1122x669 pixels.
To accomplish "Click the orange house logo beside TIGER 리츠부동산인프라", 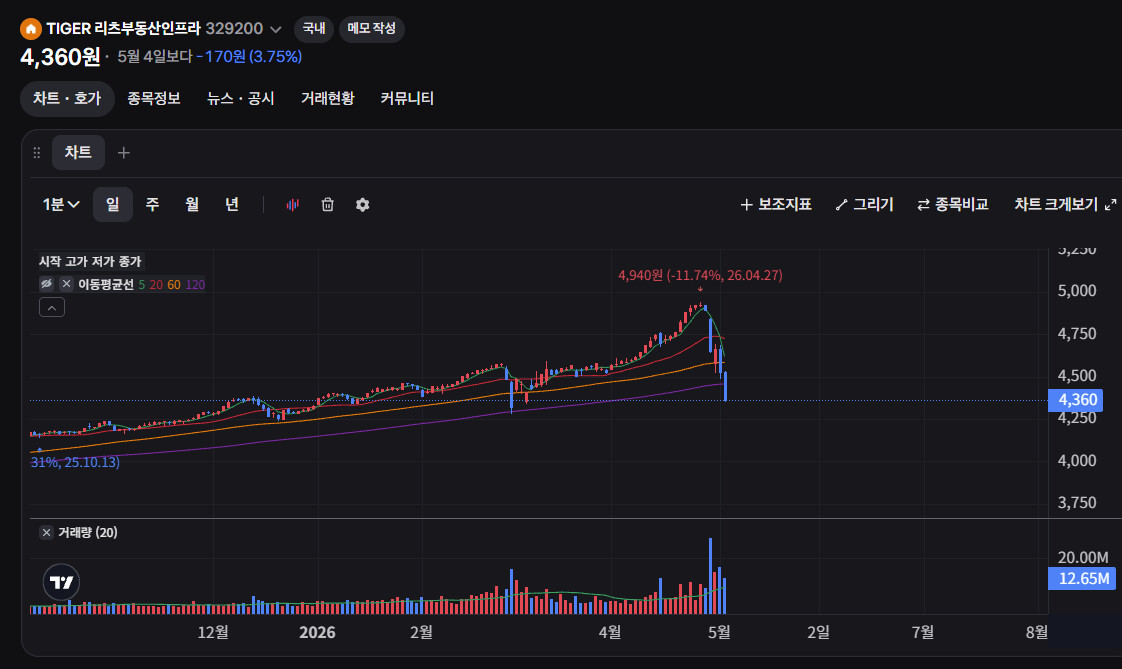I will pyautogui.click(x=30, y=29).
